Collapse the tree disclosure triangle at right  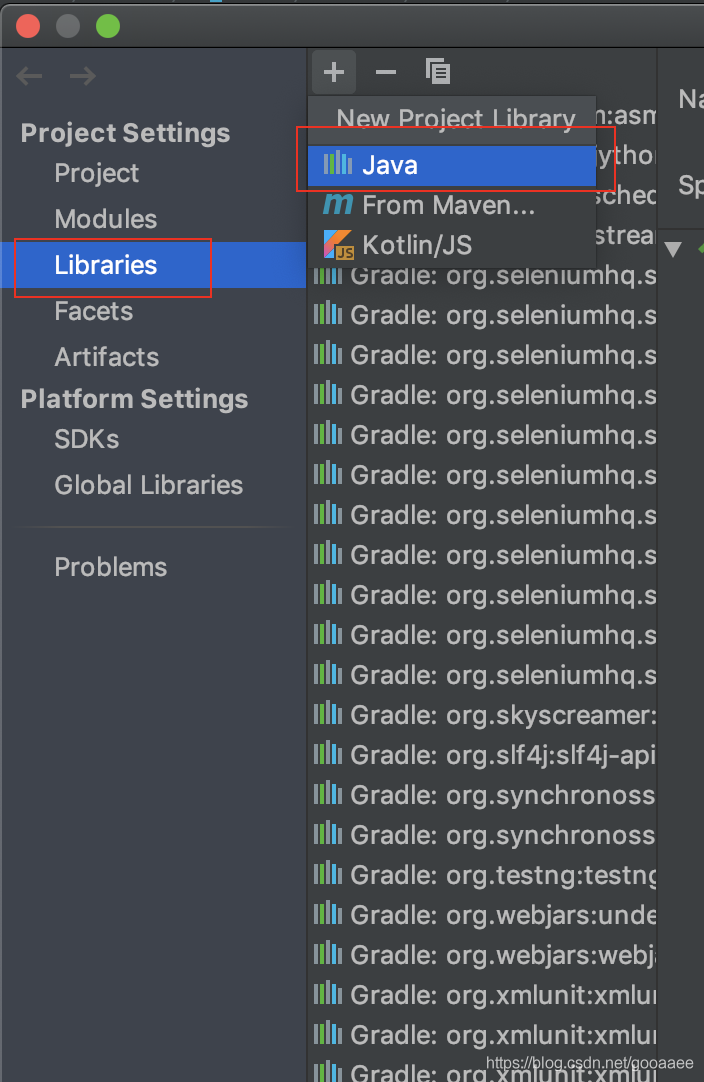673,249
